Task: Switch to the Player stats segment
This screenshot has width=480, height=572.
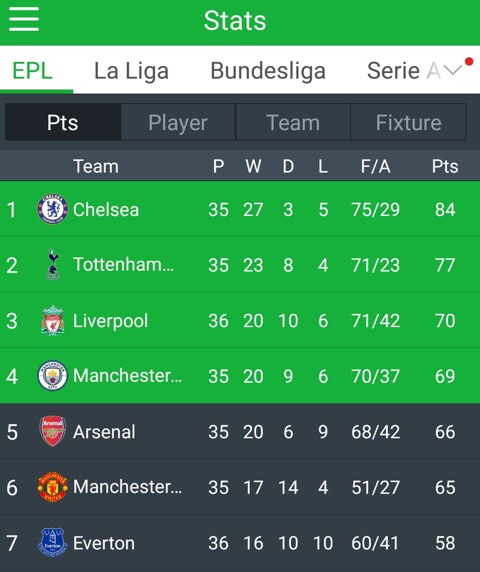Action: [x=178, y=122]
